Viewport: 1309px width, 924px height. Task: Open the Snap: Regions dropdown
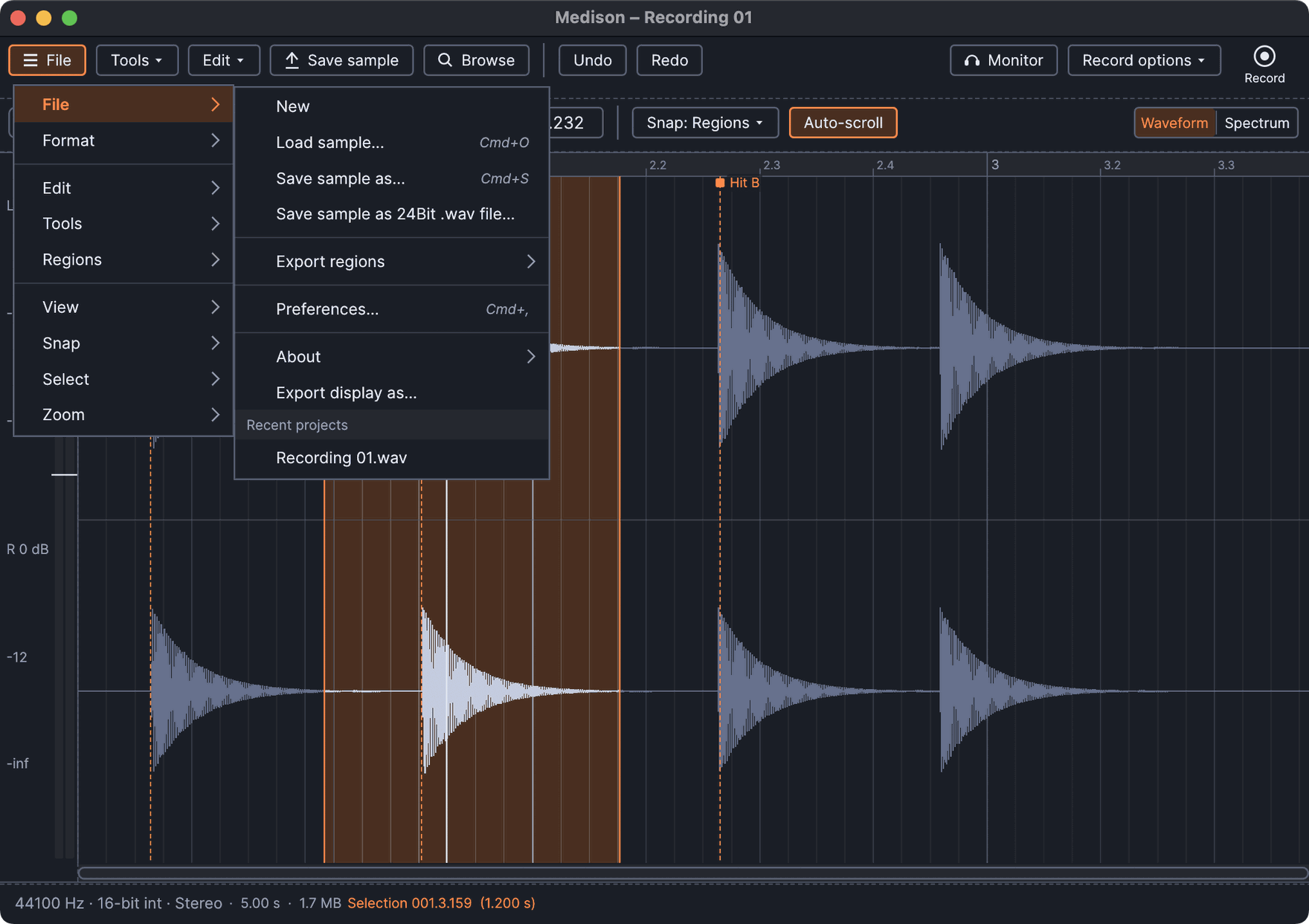coord(705,123)
